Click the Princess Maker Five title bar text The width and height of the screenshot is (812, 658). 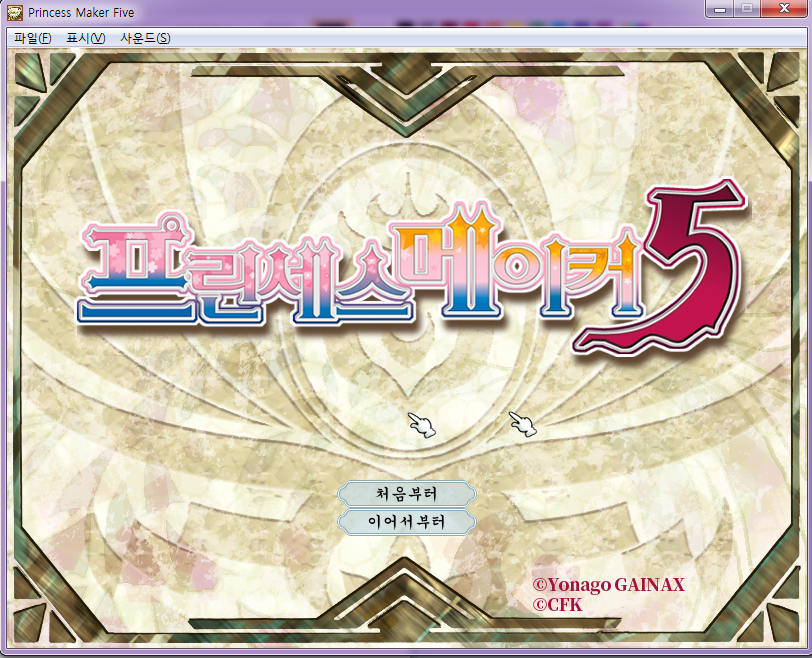[x=82, y=12]
